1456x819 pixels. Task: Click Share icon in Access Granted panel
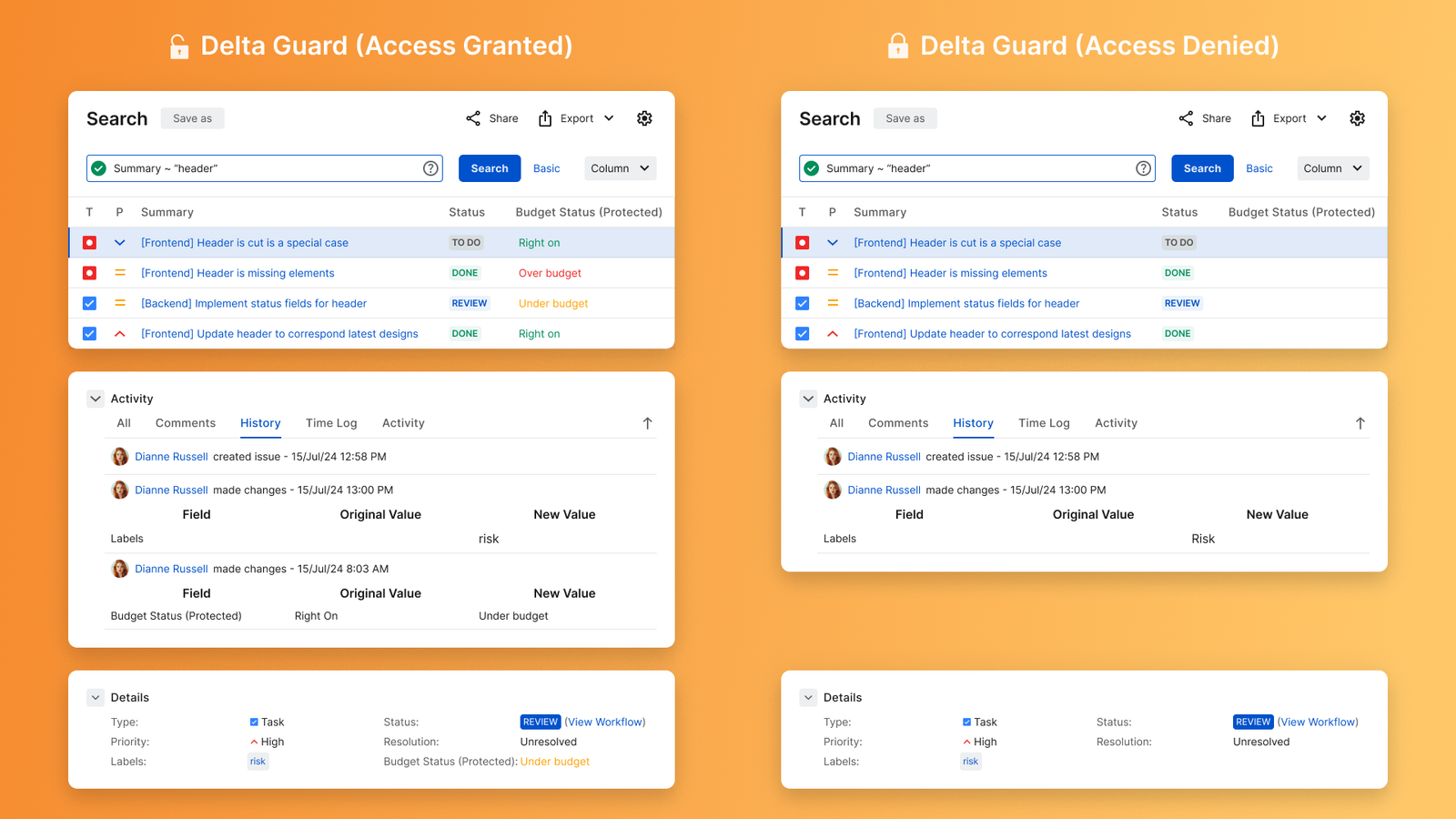tap(473, 118)
